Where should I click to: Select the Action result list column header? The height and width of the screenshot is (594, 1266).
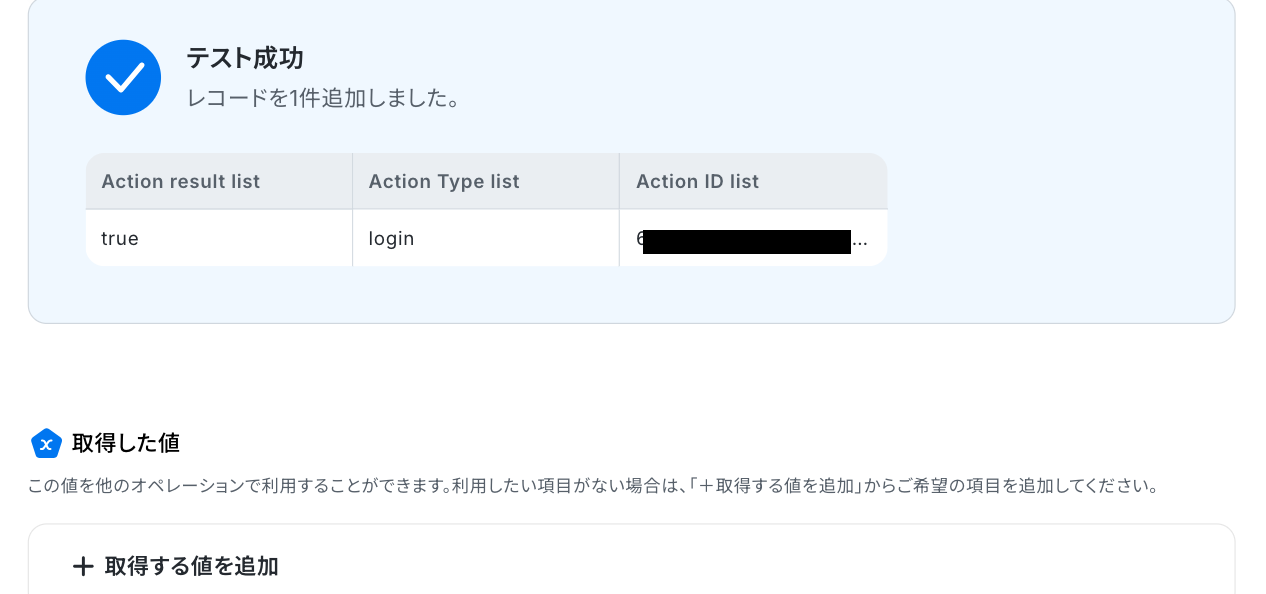tap(180, 181)
